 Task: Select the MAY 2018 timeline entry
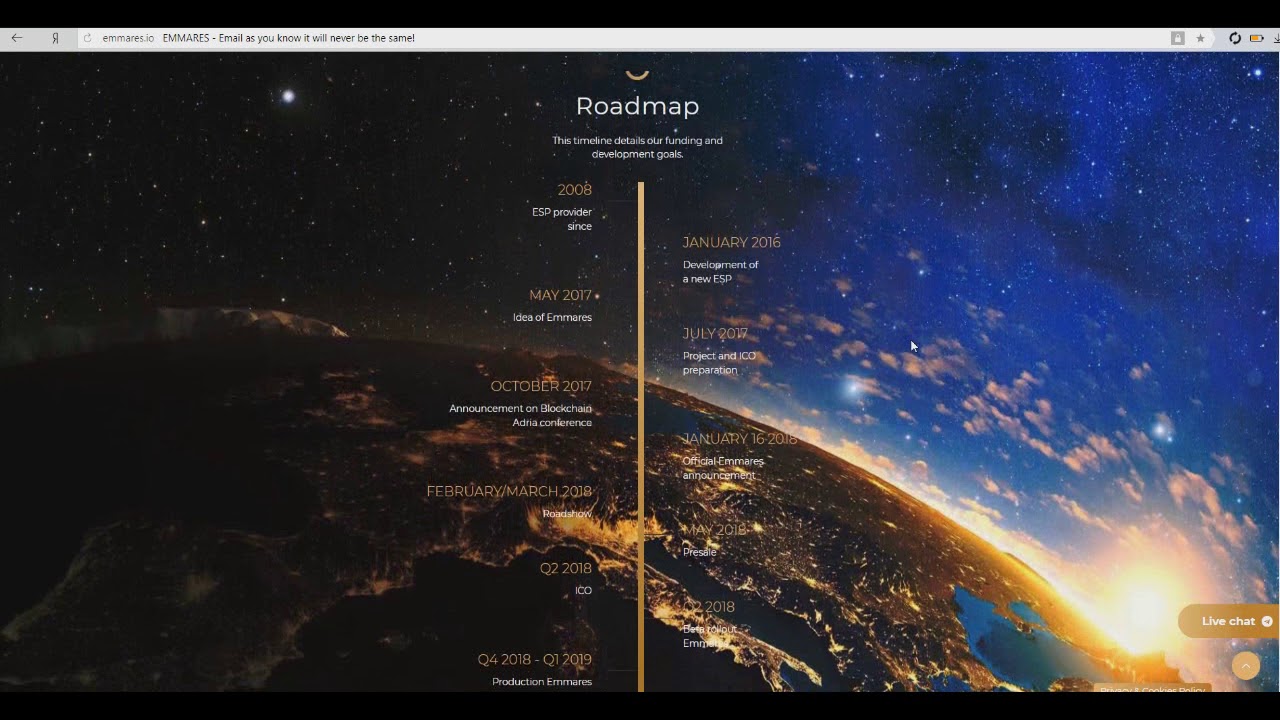click(x=715, y=530)
